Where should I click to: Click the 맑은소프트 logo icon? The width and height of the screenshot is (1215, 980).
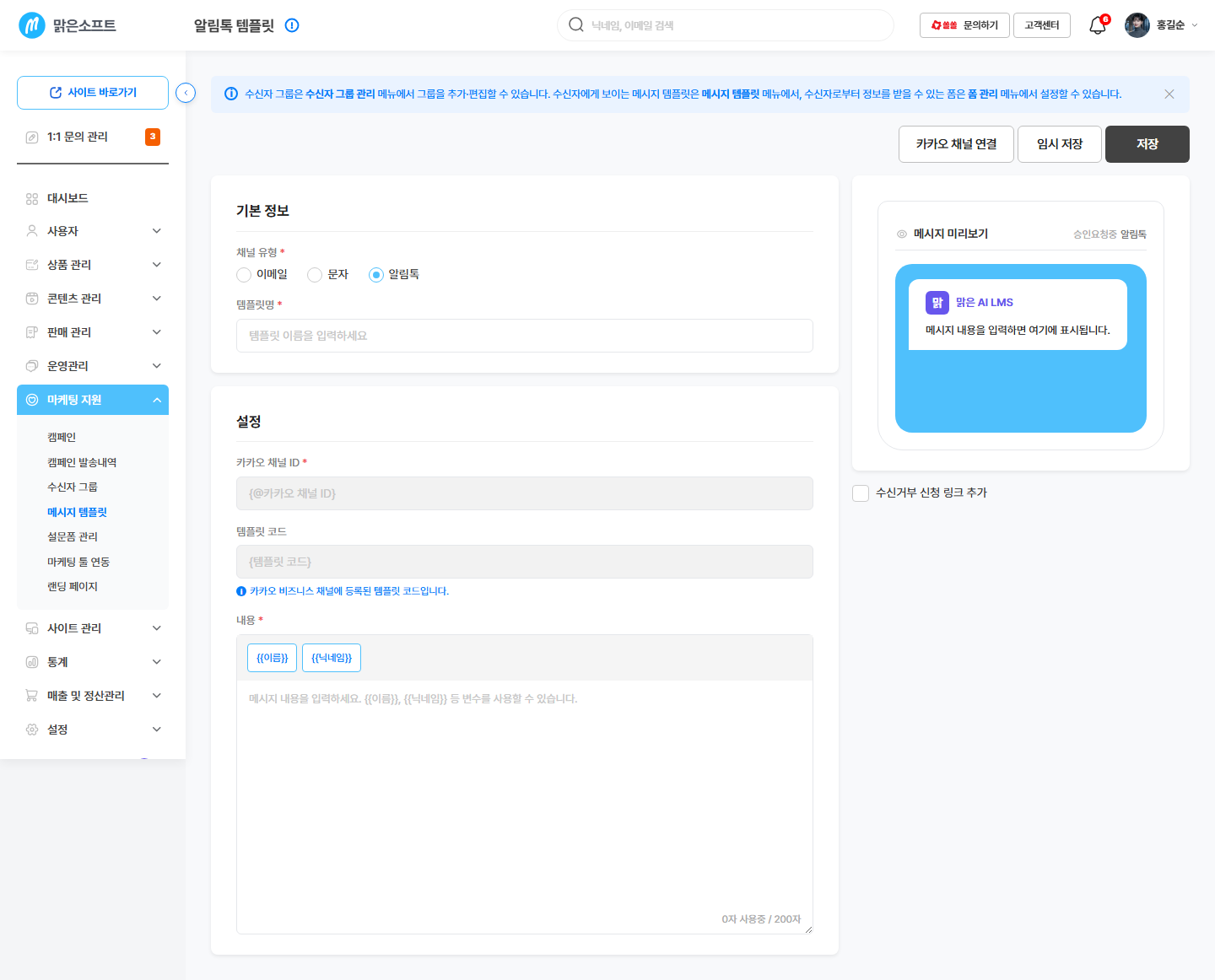32,25
